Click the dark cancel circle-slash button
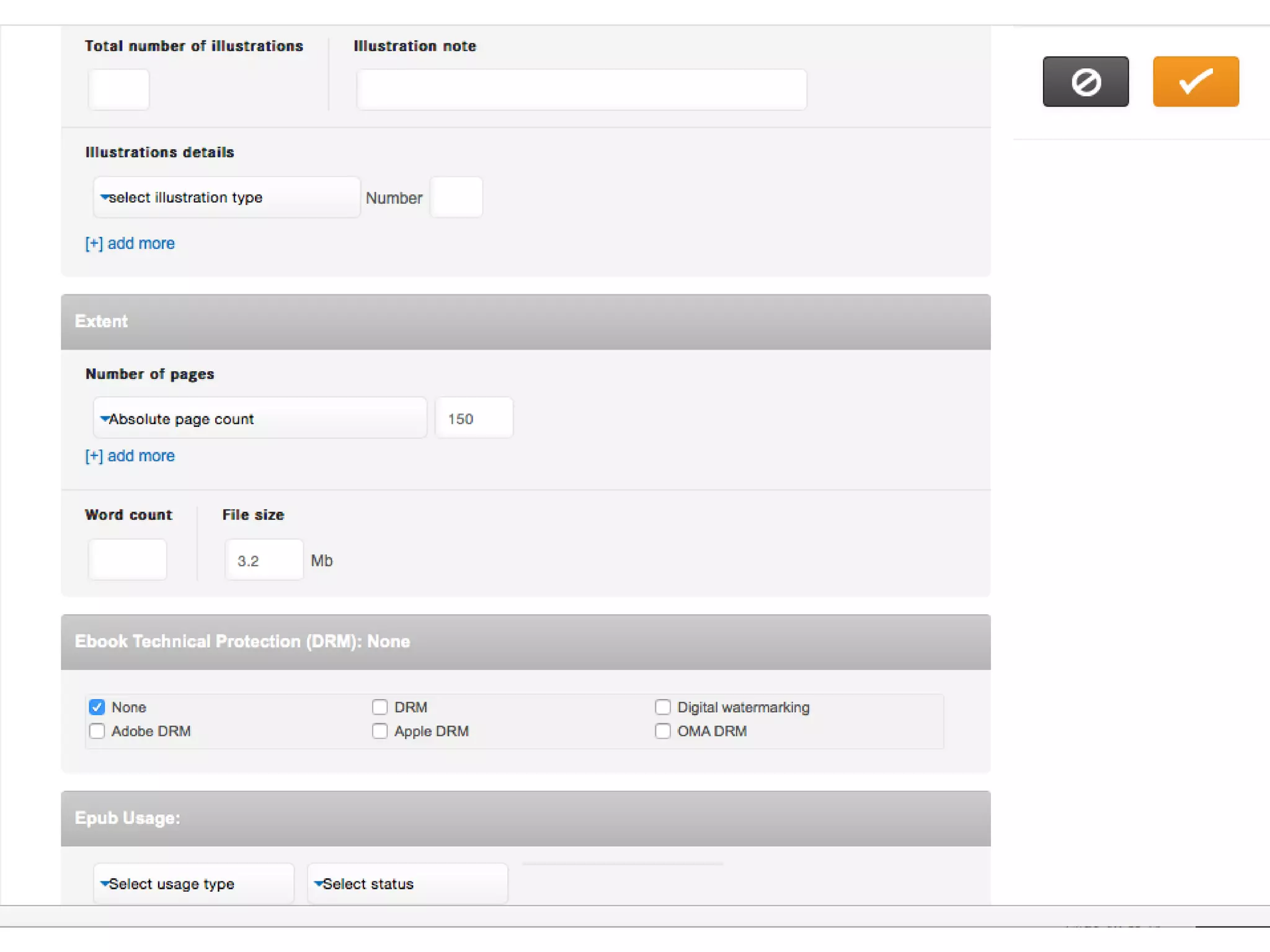Image resolution: width=1270 pixels, height=952 pixels. [1085, 81]
